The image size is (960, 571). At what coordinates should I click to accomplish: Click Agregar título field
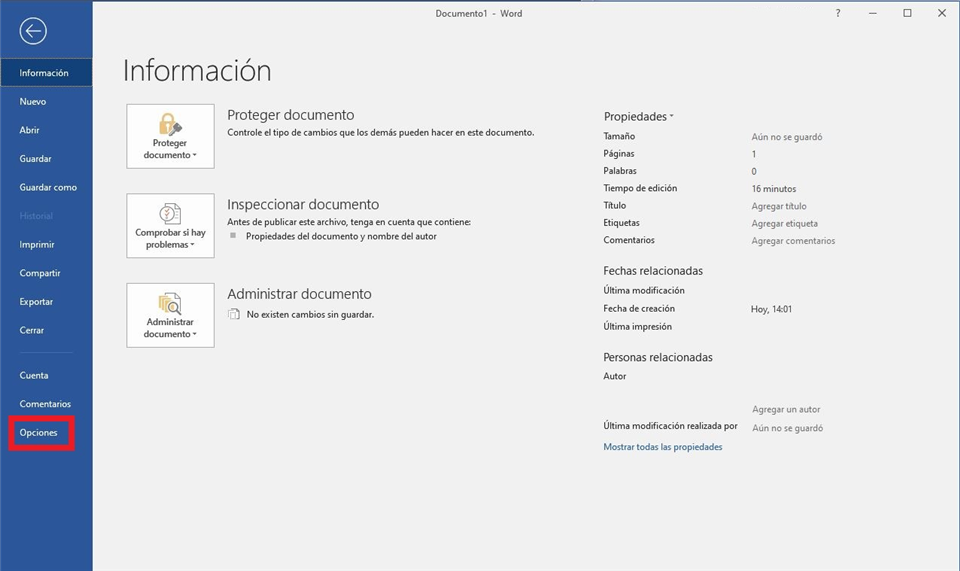(779, 206)
